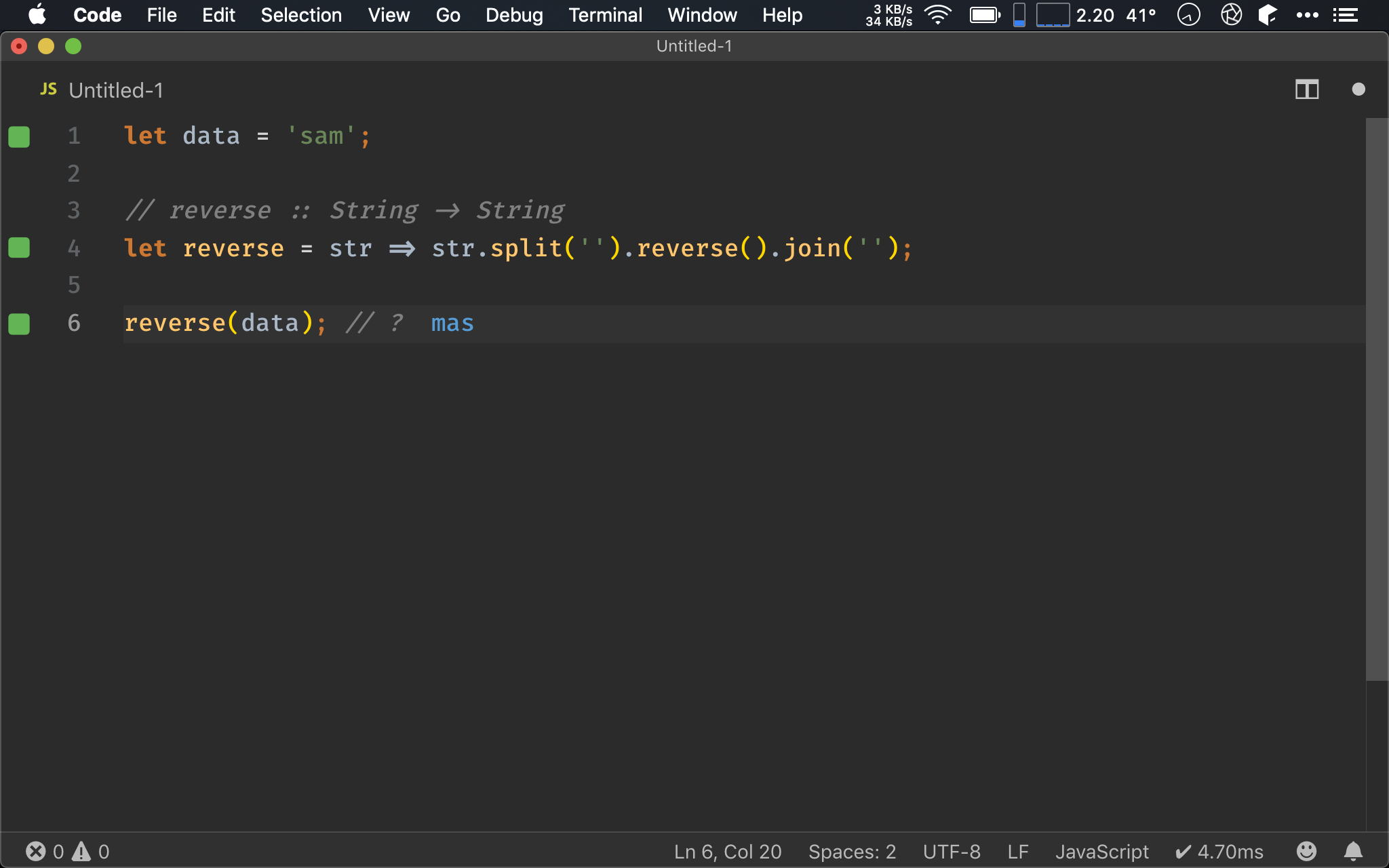Click line number 4 in the gutter
Image resolution: width=1389 pixels, height=868 pixels.
[74, 248]
